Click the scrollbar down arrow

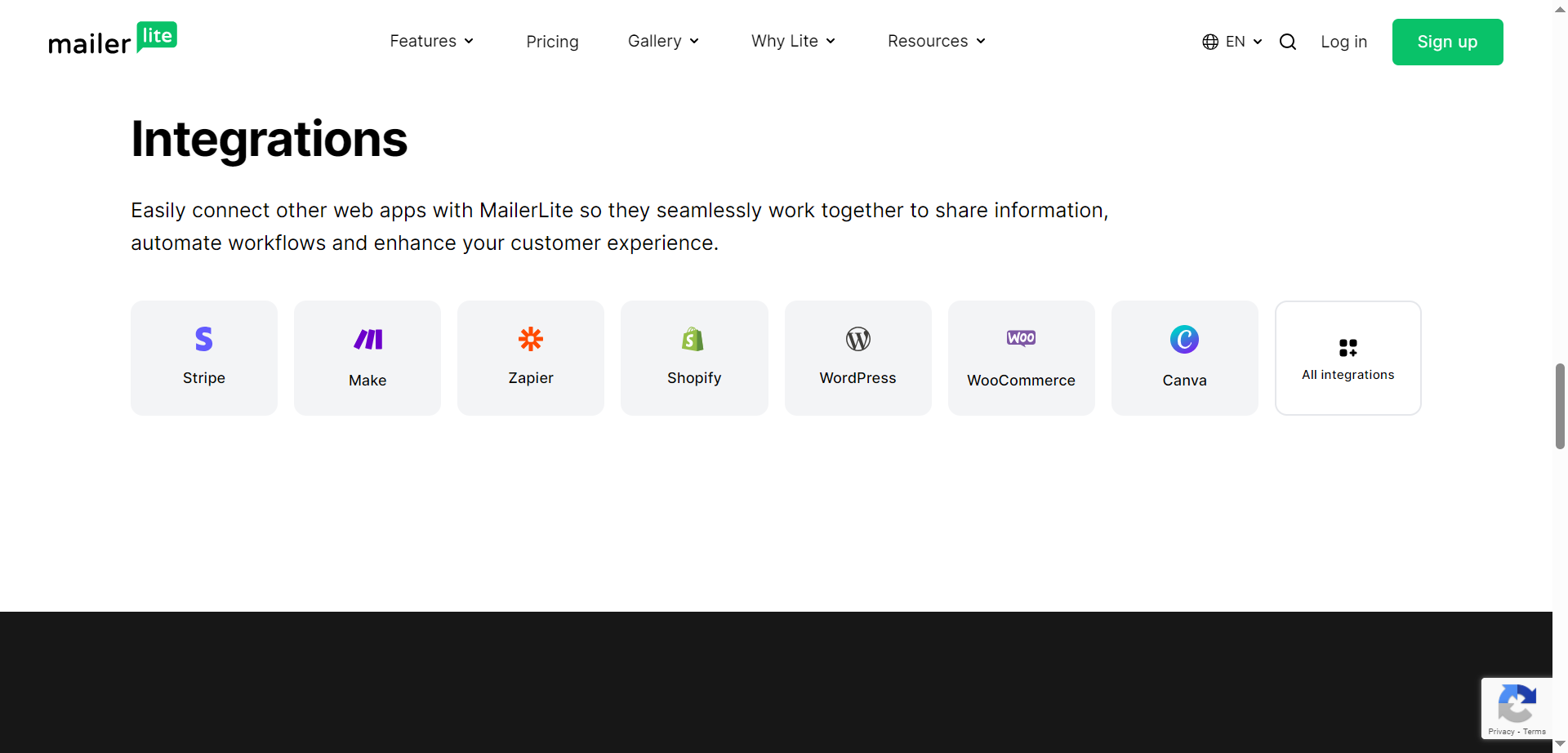1560,744
